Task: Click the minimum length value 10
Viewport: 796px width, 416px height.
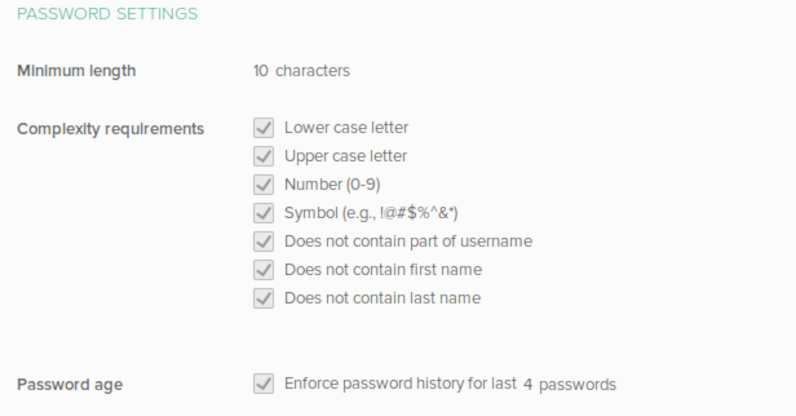Action: pos(260,71)
